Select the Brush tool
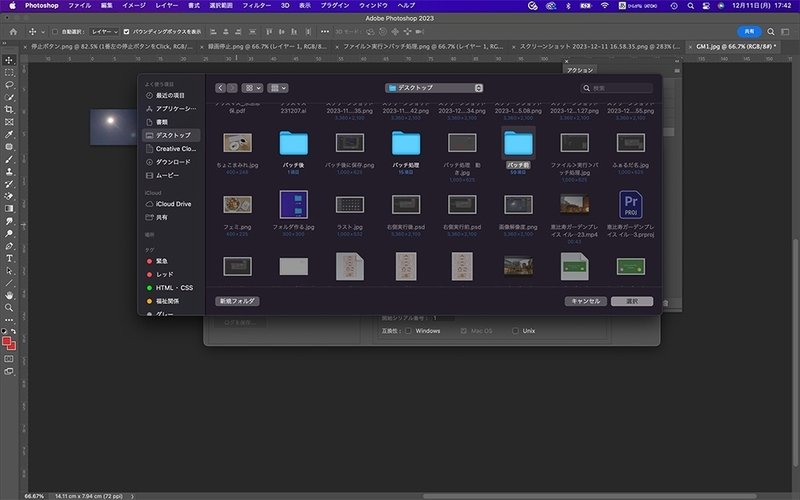Viewport: 800px width, 500px height. pos(9,159)
